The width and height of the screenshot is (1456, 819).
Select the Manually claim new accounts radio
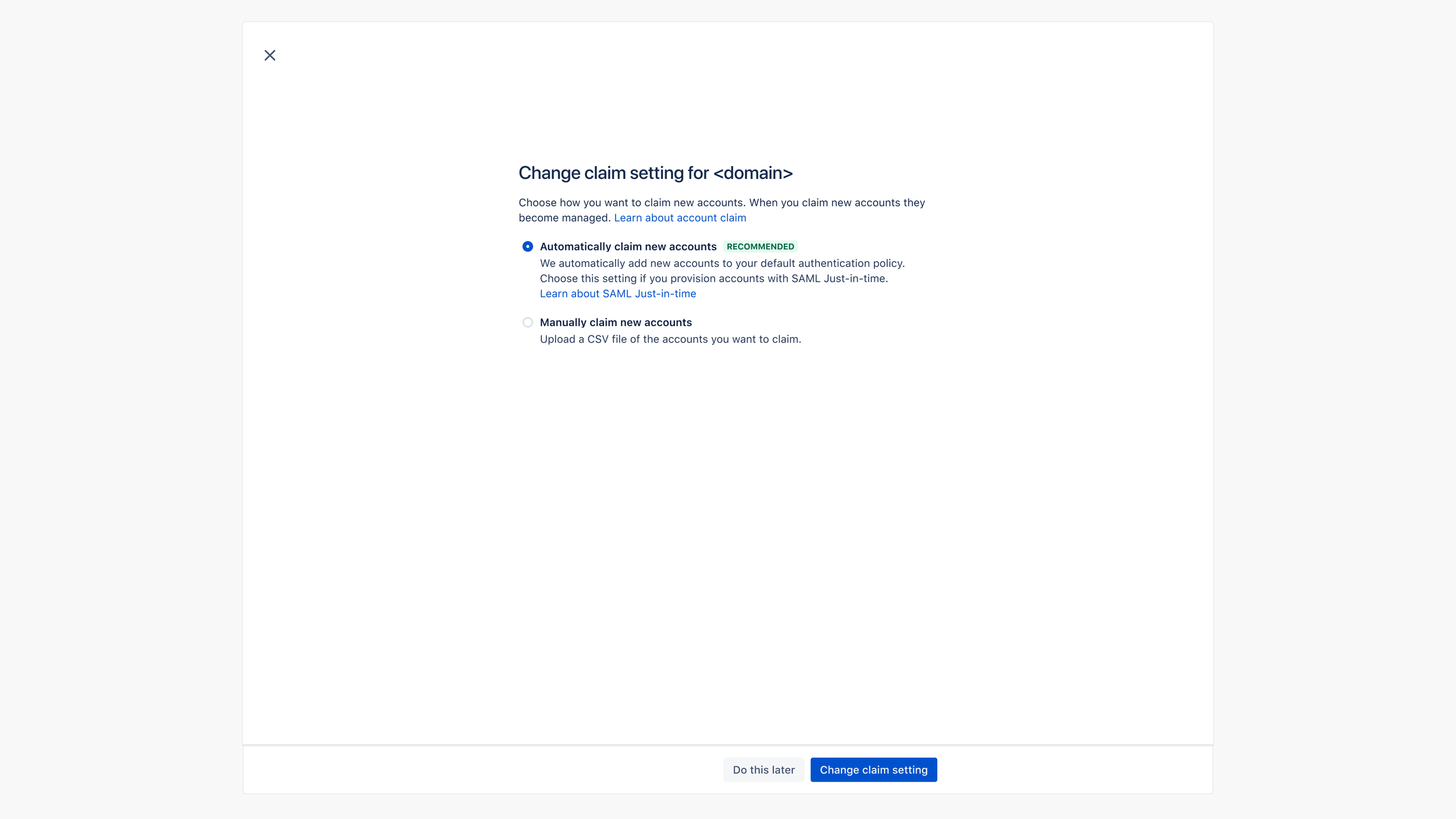[x=528, y=322]
